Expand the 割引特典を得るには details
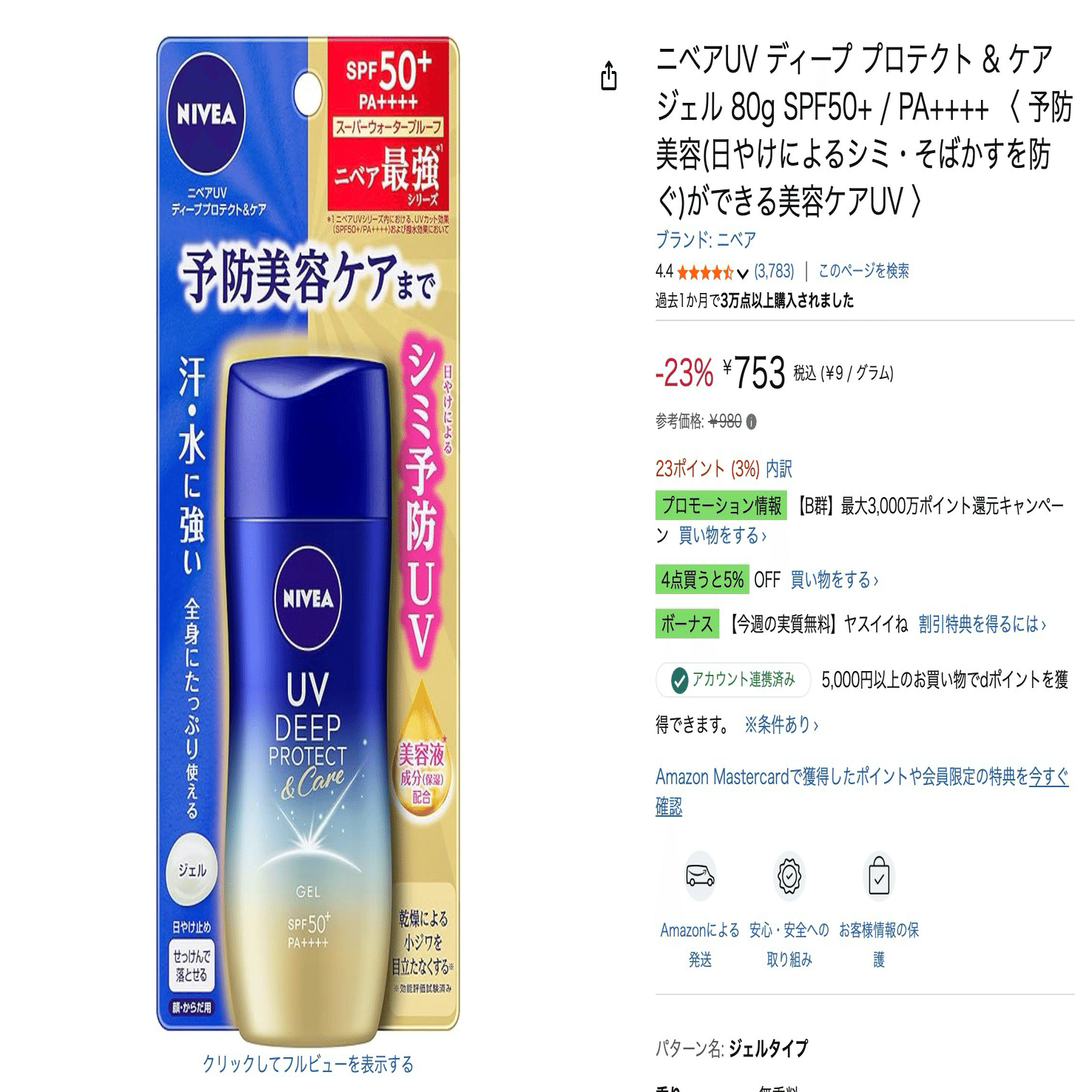 click(982, 624)
